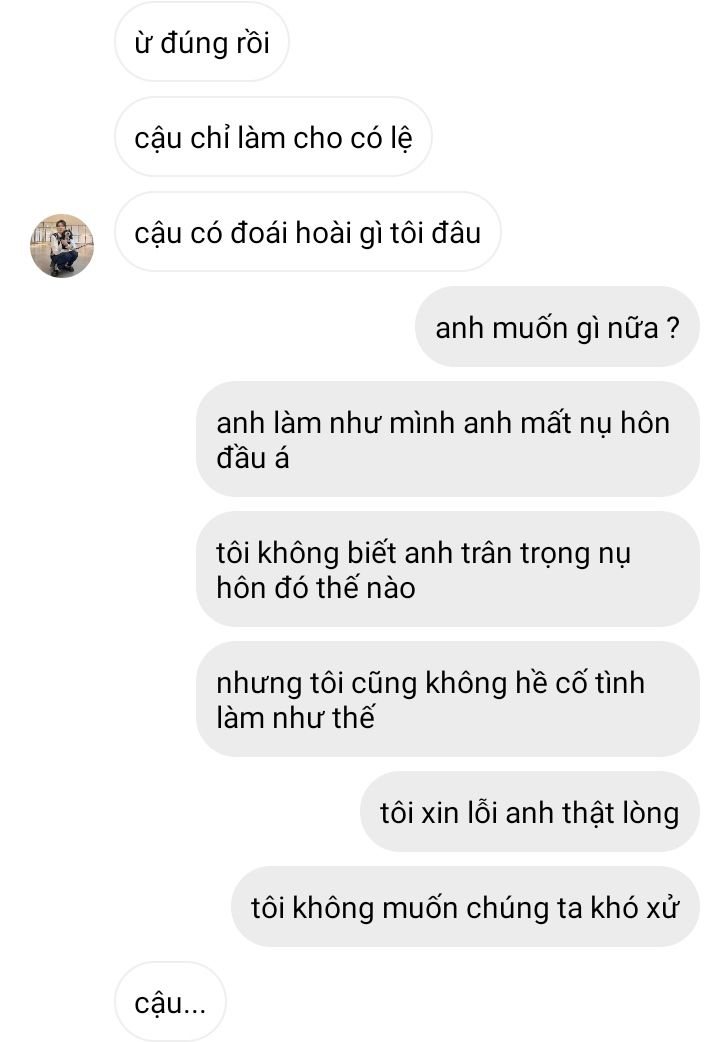Select bubble starting "nhưng tôi cũng không hề"
Viewport: 720px width, 1042px height.
click(x=447, y=699)
